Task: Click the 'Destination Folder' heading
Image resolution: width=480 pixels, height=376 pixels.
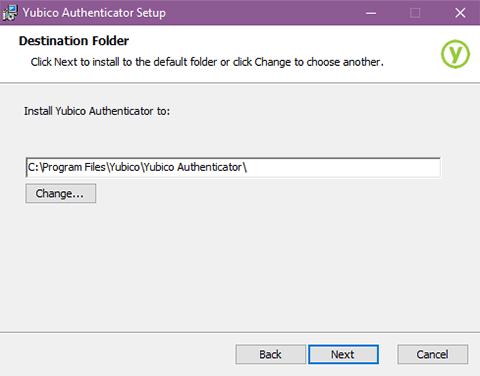Action: click(x=74, y=41)
